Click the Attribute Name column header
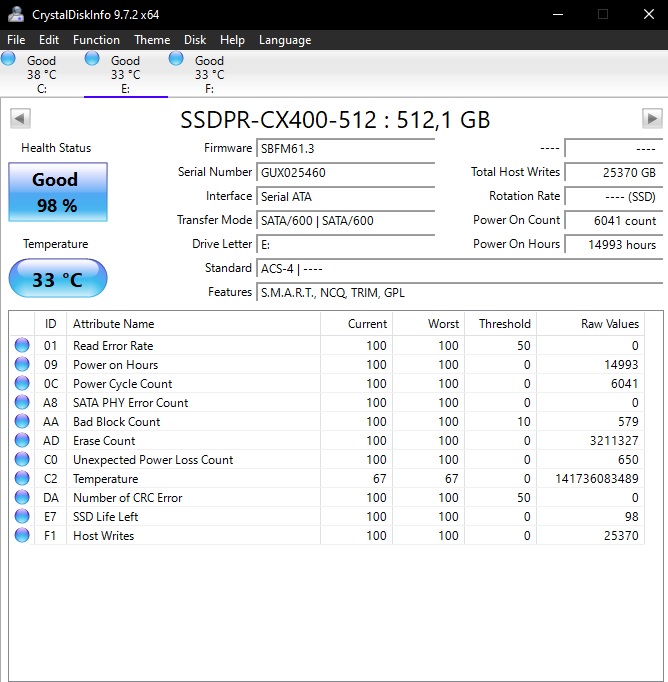Viewport: 668px width, 682px height. pyautogui.click(x=194, y=324)
